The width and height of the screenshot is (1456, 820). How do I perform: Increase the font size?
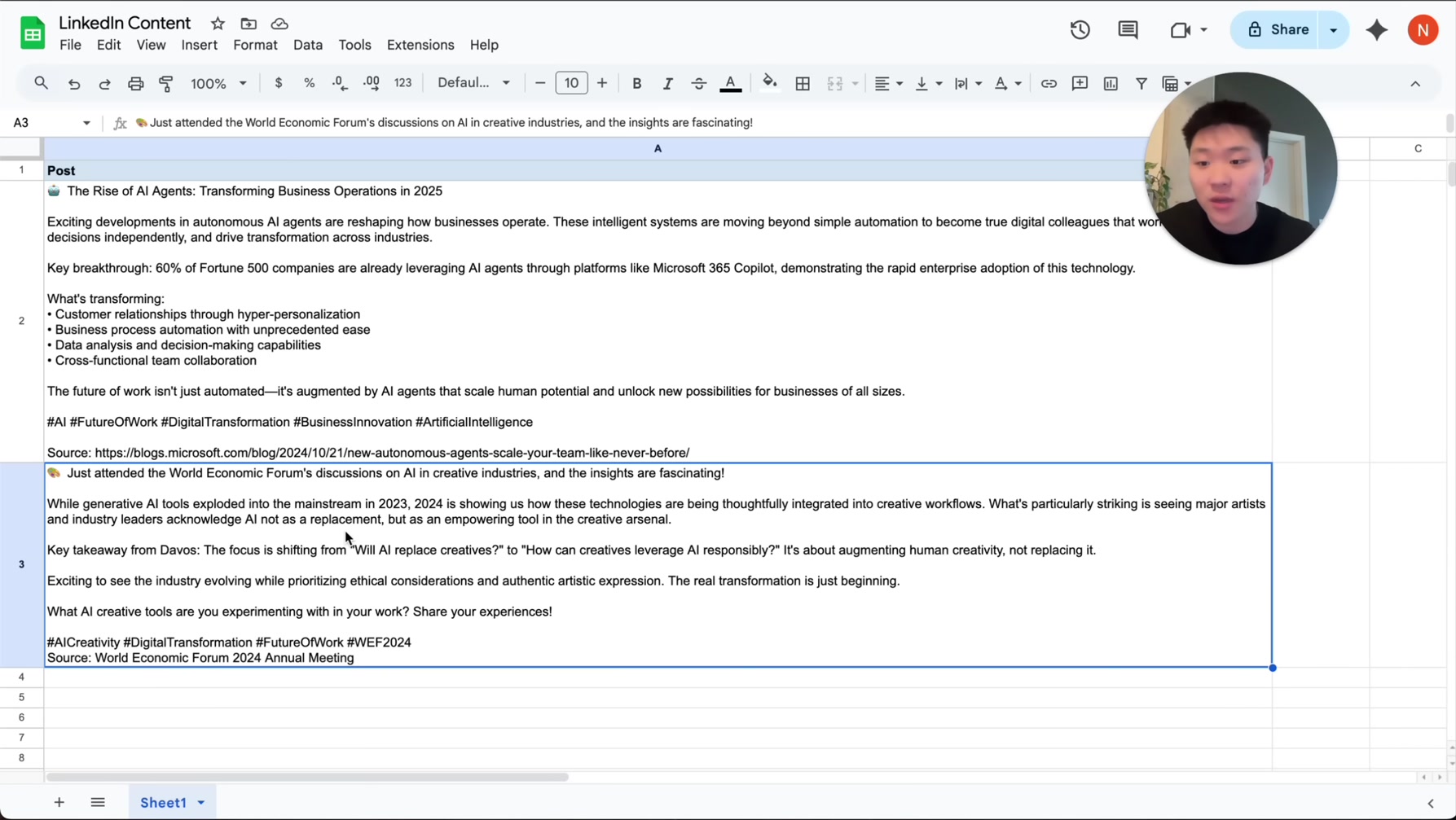(x=602, y=83)
